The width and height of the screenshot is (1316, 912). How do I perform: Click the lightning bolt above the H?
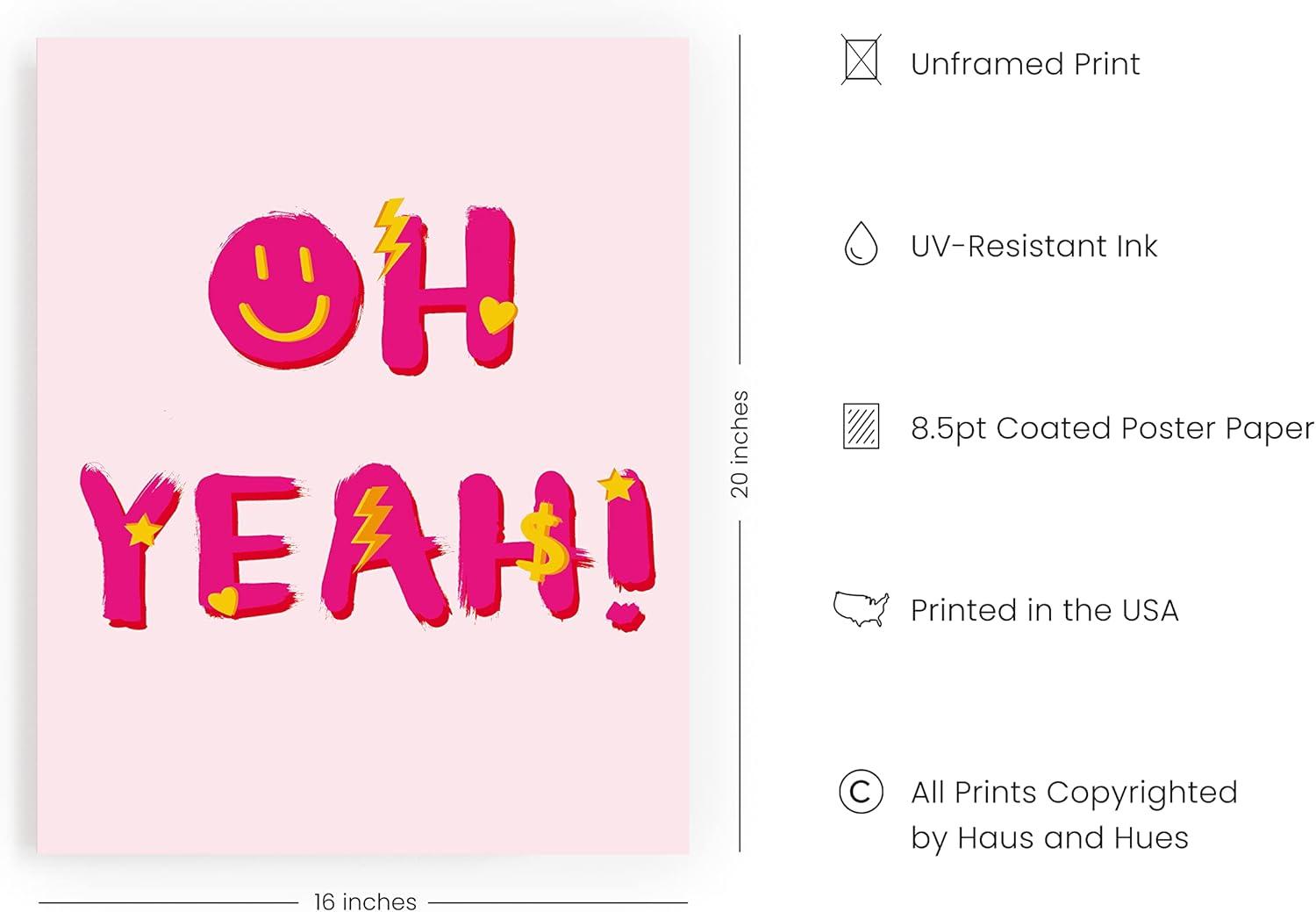(391, 237)
